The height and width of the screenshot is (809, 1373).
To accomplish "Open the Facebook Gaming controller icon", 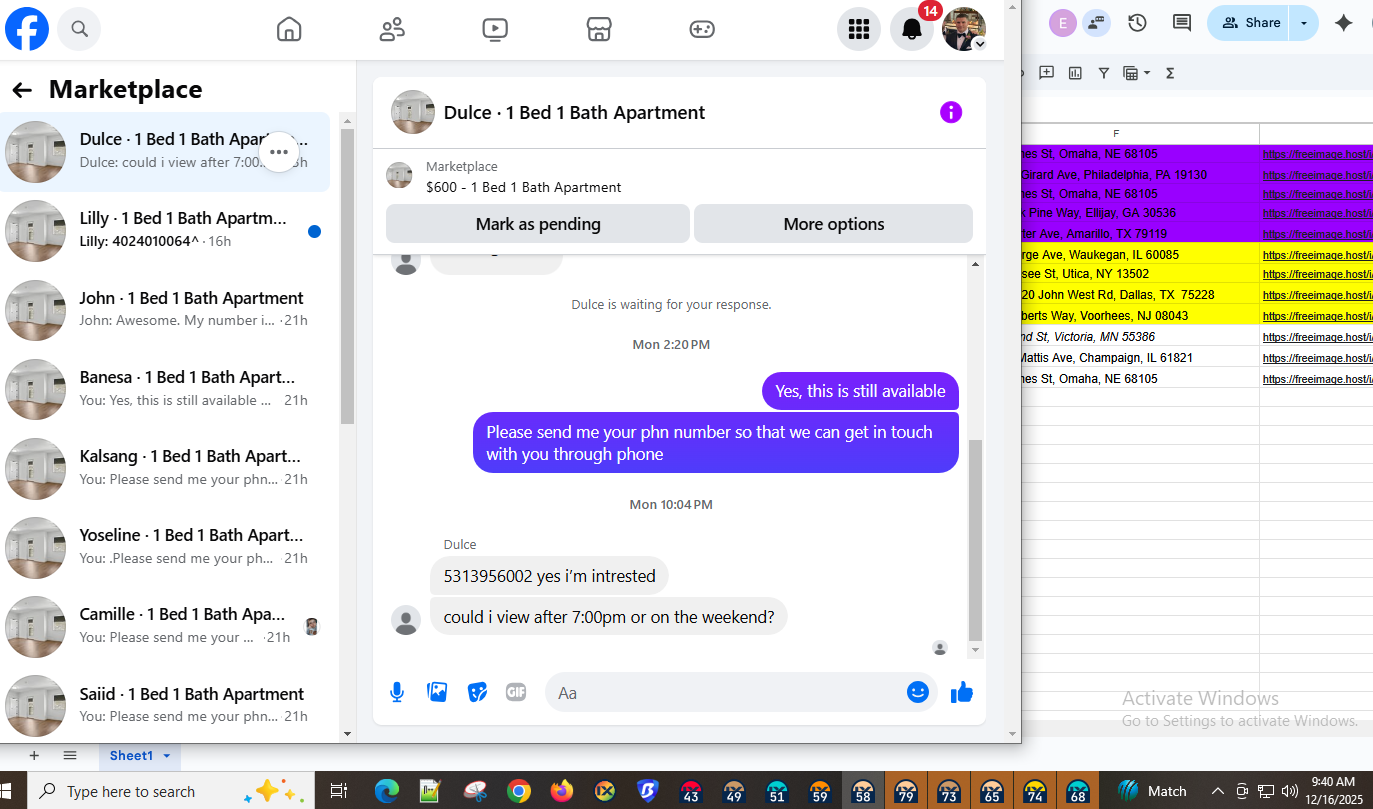I will pyautogui.click(x=702, y=29).
